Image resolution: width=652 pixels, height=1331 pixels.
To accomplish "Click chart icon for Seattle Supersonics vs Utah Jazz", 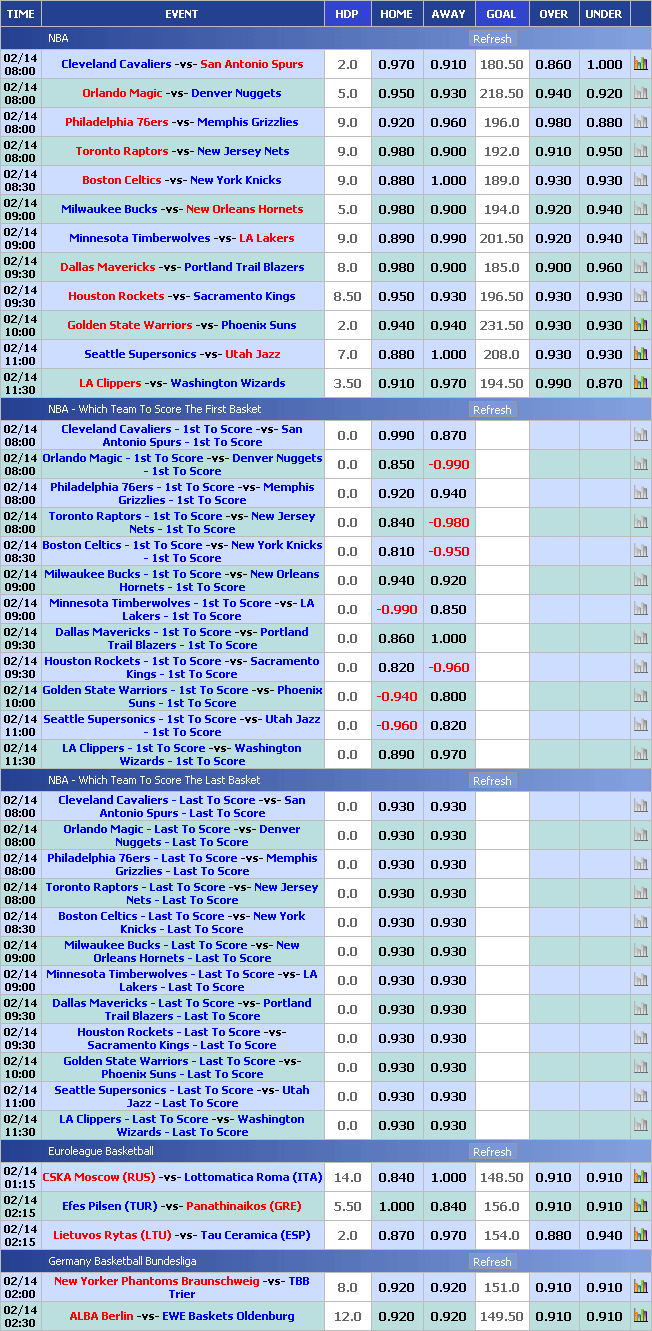I will click(640, 354).
